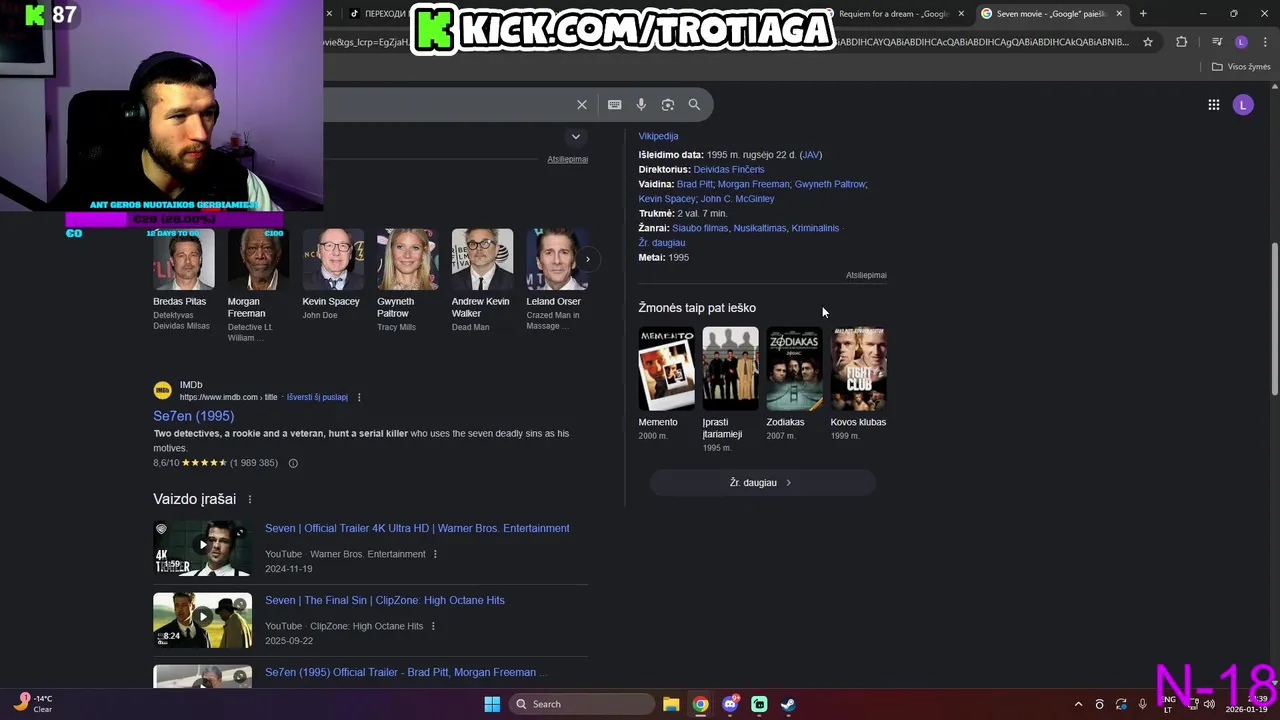Screen dimensions: 1280x720
Task: Start voice search with microphone icon
Action: tap(641, 104)
